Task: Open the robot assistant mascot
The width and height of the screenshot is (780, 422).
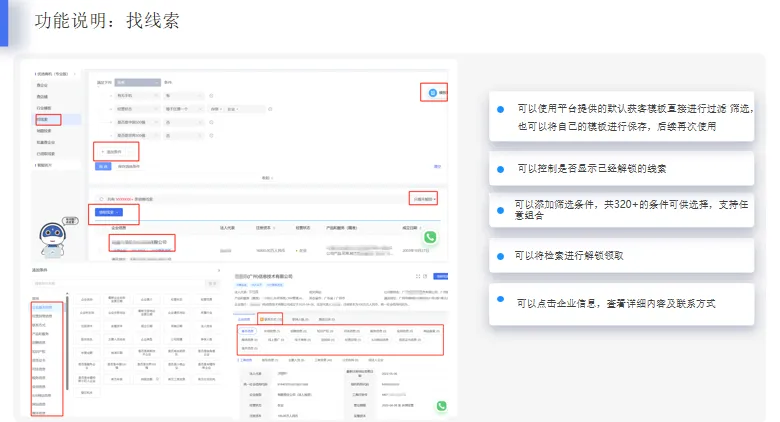Action: [x=52, y=239]
